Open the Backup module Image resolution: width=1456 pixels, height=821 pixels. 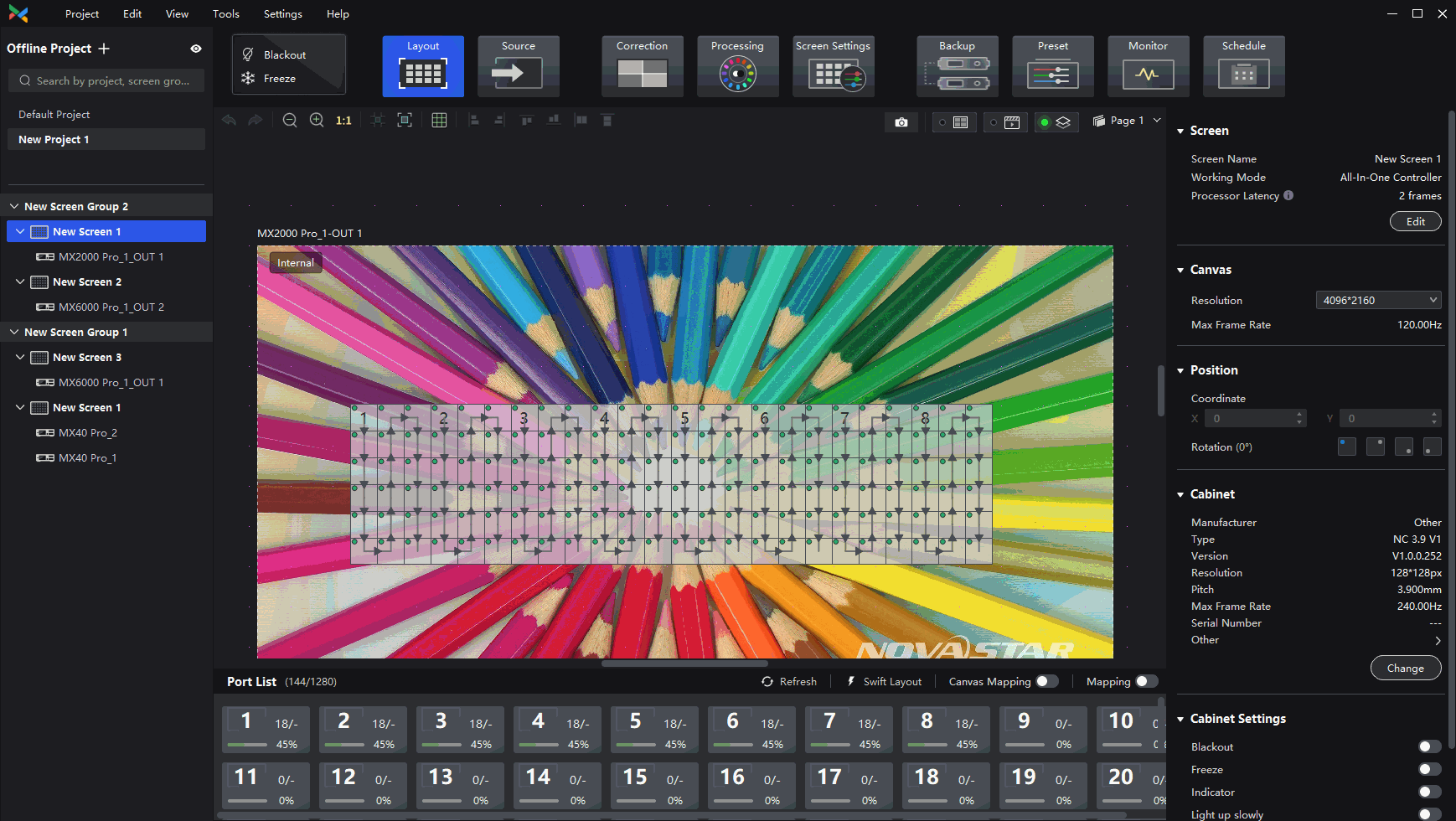(x=958, y=66)
